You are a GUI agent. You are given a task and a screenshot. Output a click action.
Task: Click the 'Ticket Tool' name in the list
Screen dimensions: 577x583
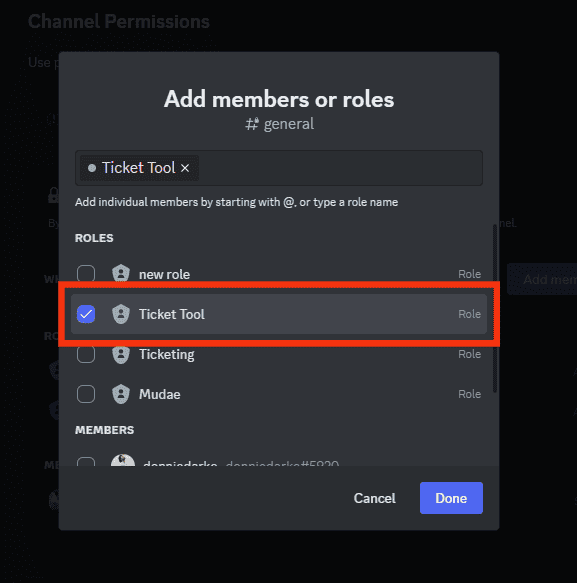click(172, 314)
